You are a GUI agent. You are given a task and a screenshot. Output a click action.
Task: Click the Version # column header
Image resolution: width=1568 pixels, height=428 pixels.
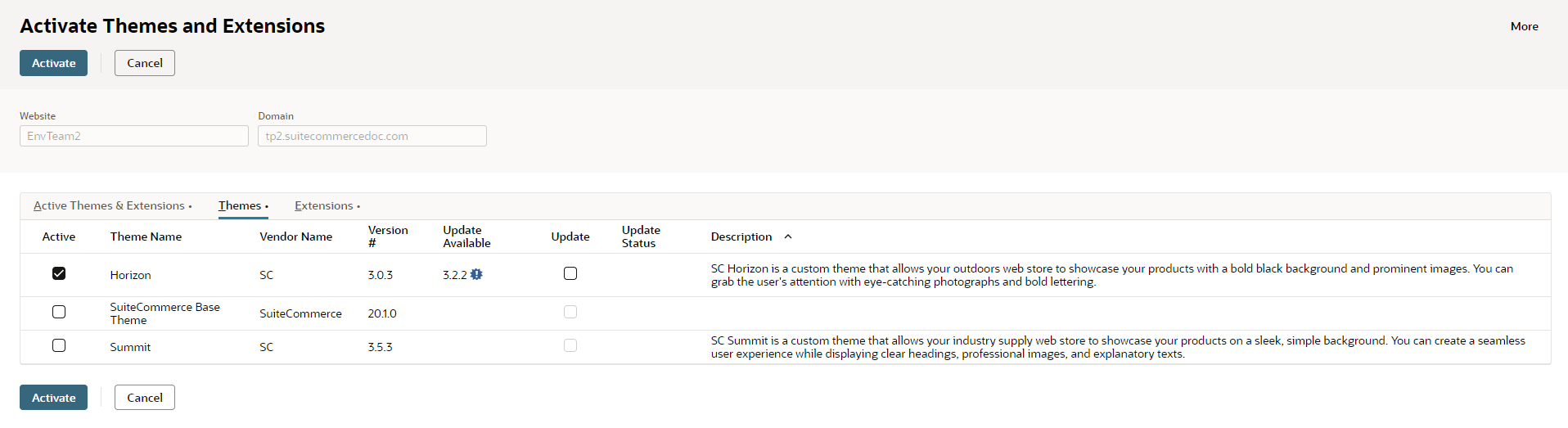388,237
